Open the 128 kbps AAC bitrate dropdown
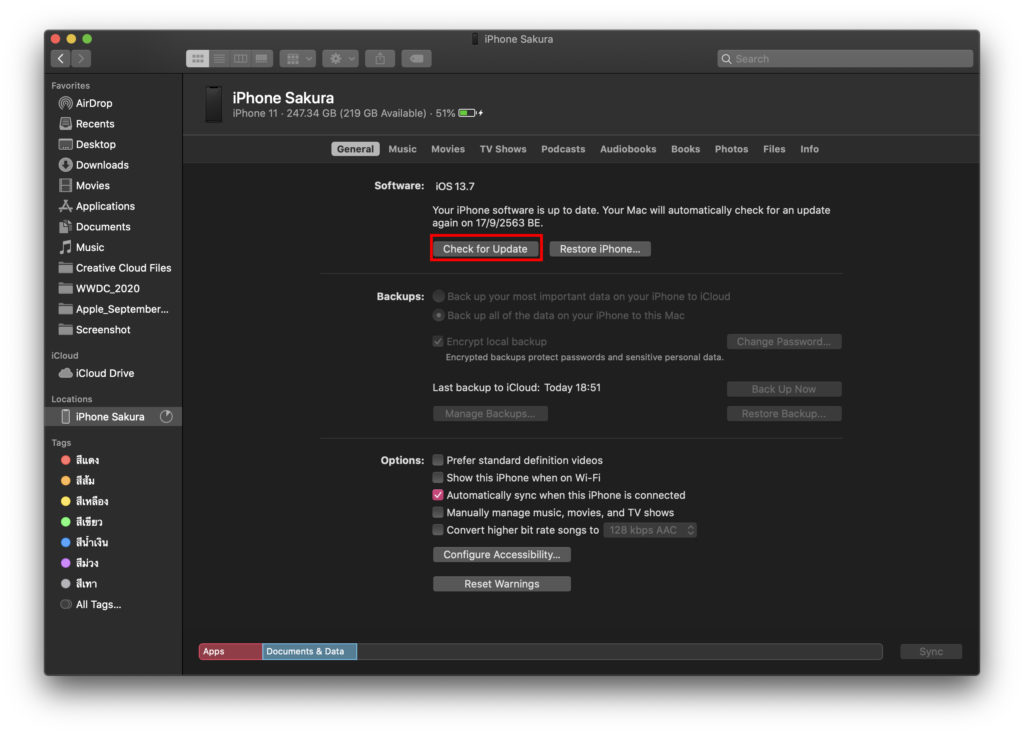Viewport: 1024px width, 734px height. [x=650, y=530]
